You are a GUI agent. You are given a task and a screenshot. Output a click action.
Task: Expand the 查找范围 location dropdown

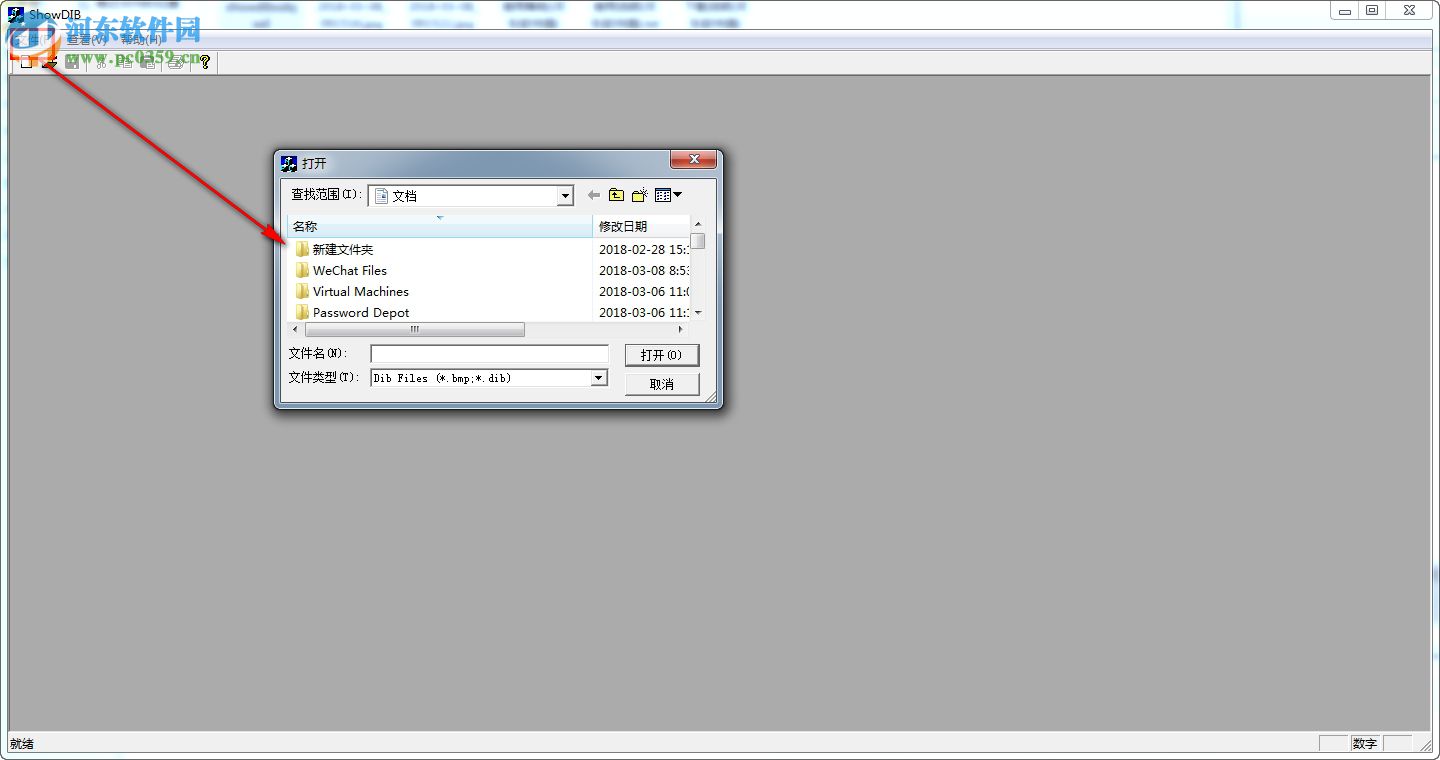(565, 196)
